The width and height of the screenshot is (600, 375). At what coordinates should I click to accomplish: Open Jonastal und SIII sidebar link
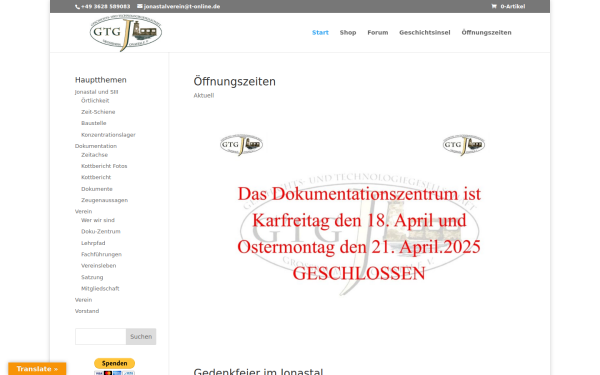point(96,92)
